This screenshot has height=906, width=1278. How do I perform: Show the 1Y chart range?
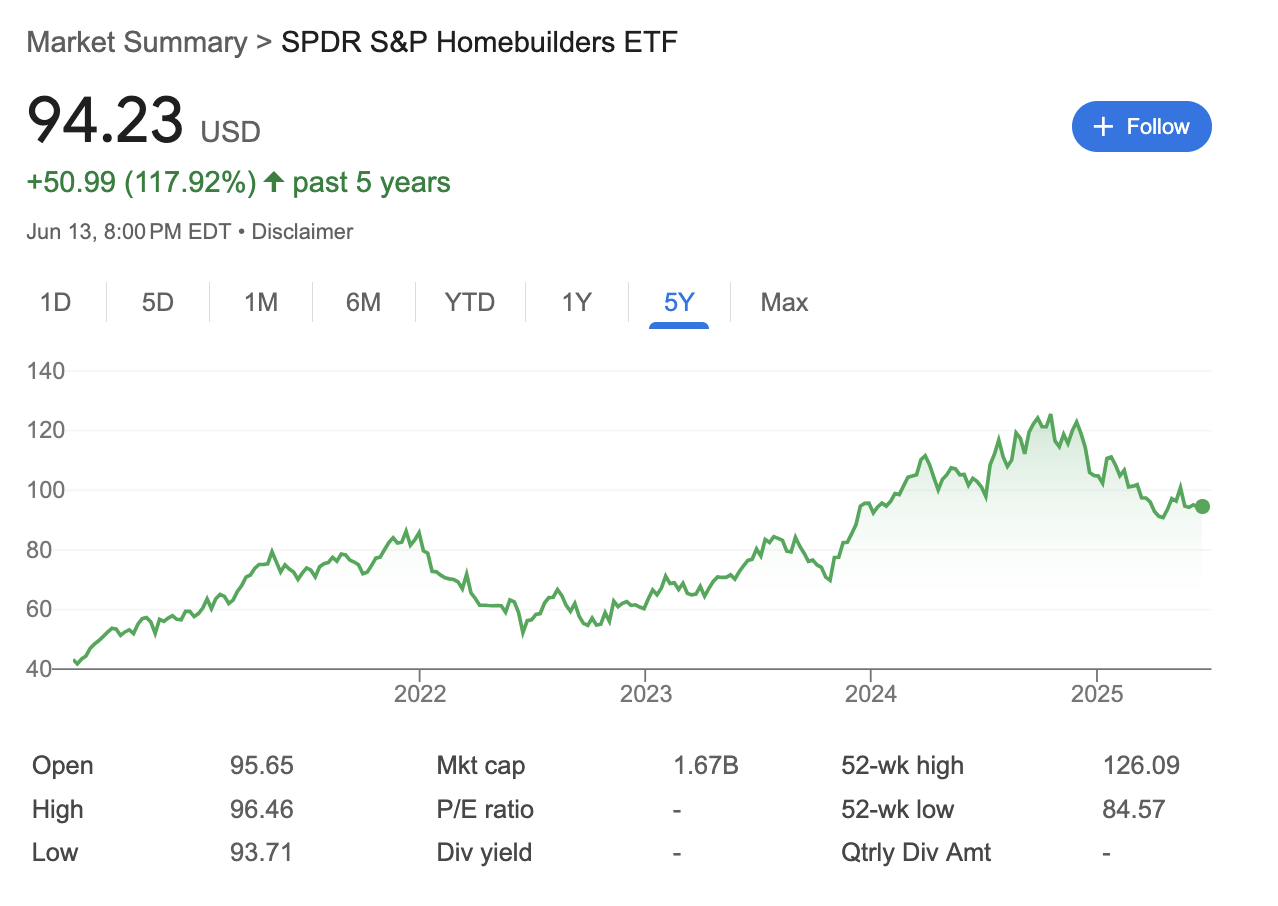pos(577,302)
